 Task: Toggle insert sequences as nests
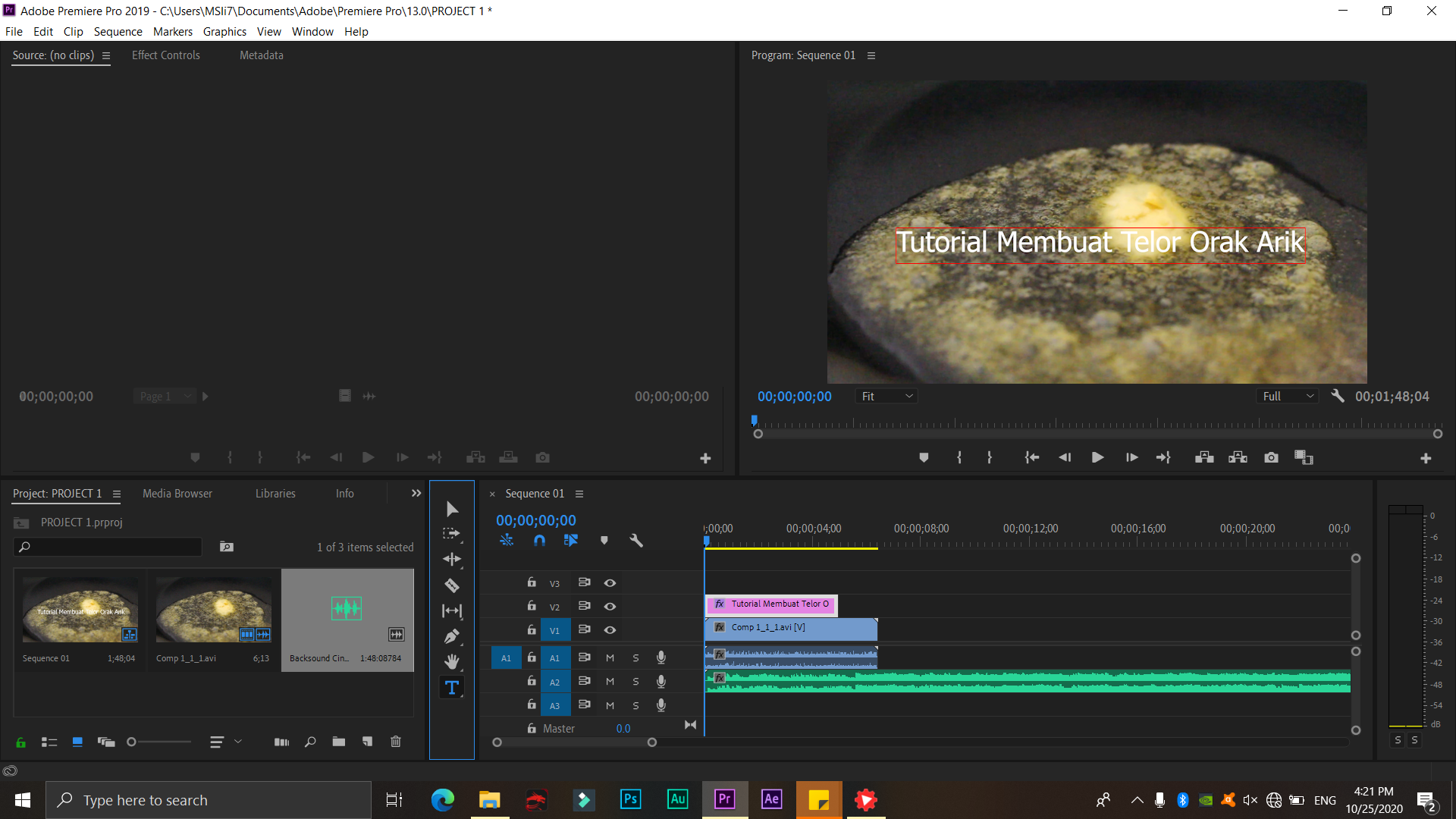507,541
